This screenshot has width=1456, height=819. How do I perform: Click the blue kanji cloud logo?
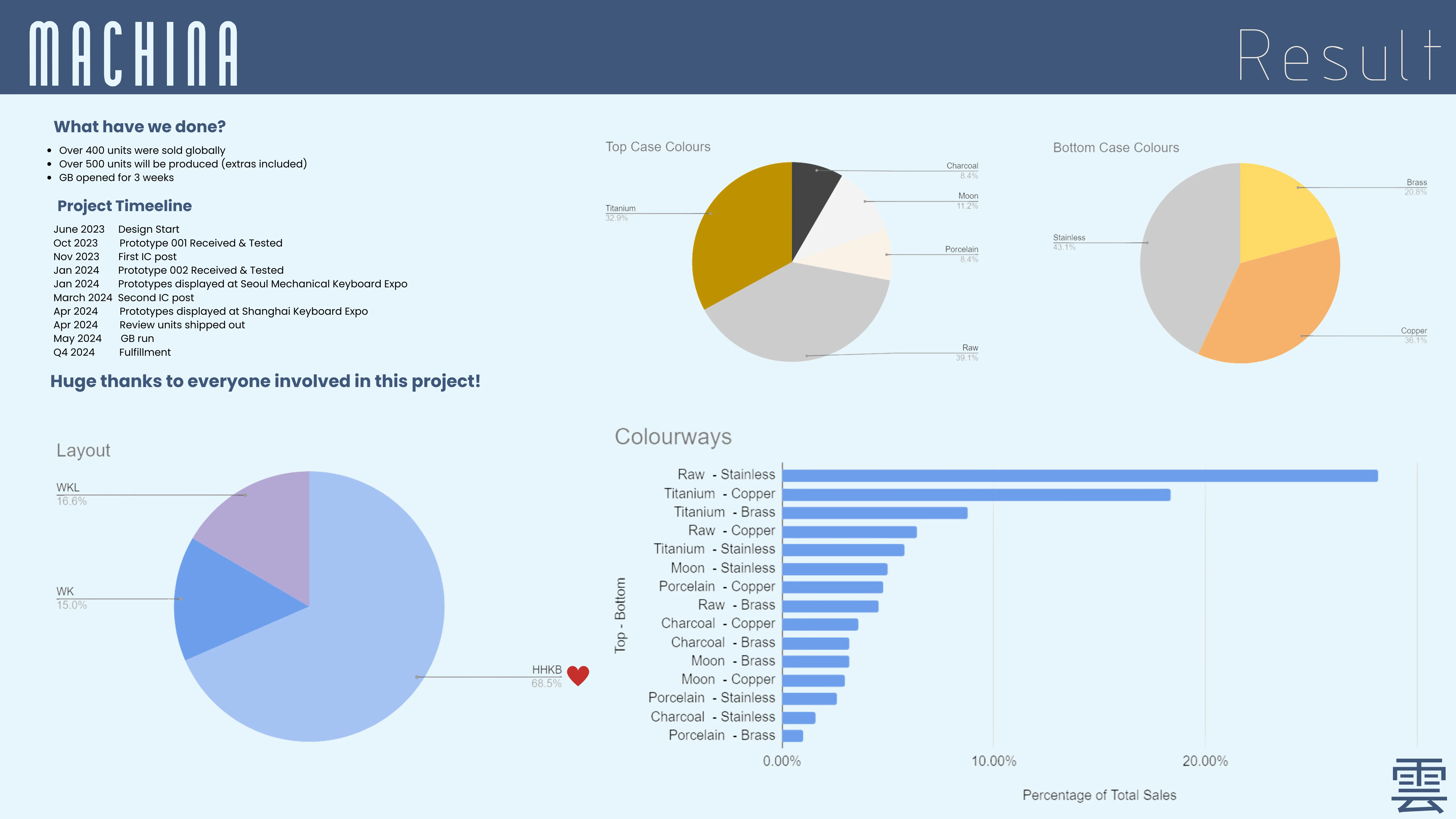coord(1419,786)
